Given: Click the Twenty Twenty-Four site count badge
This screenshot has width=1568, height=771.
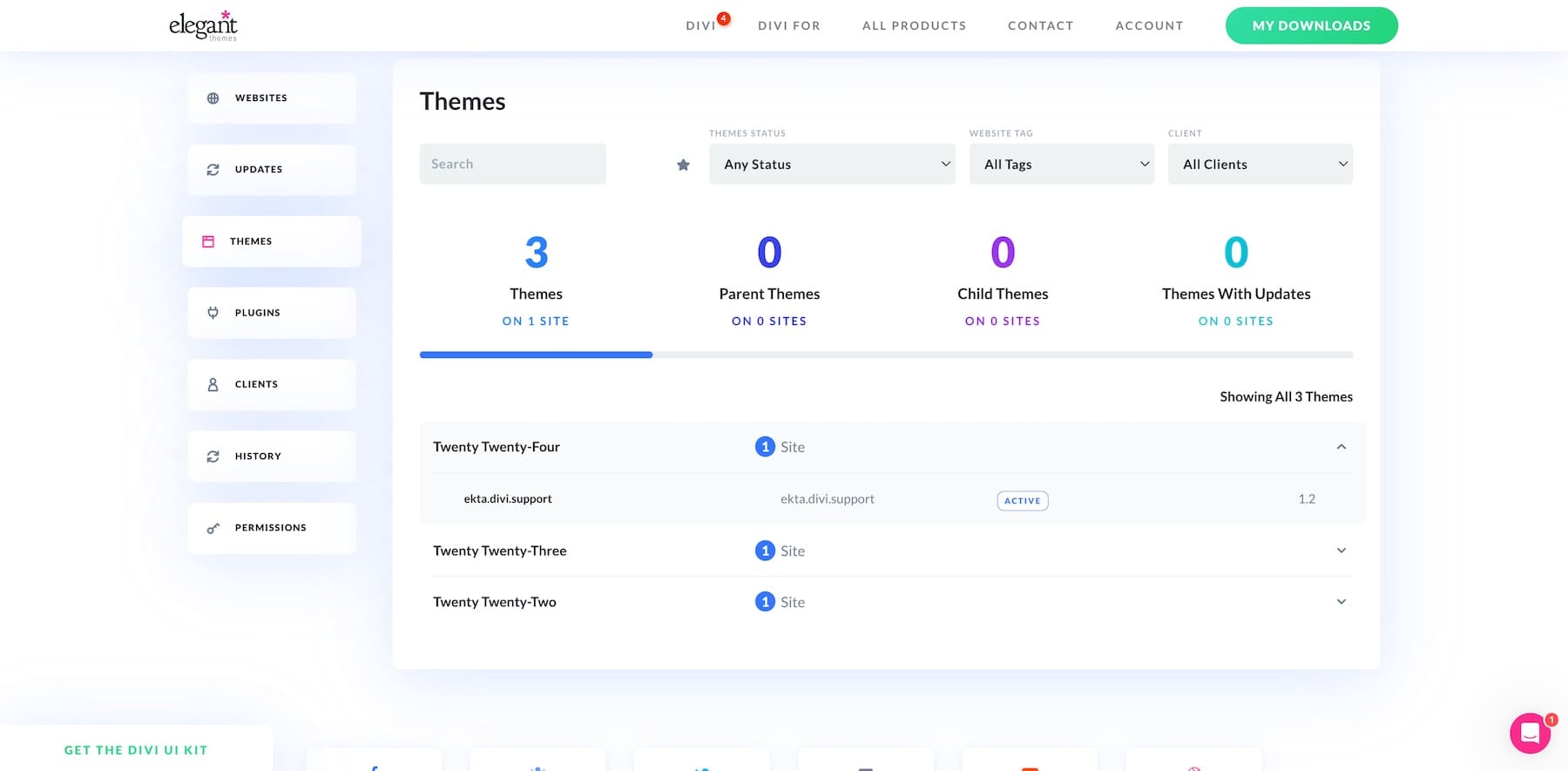Looking at the screenshot, I should 765,447.
